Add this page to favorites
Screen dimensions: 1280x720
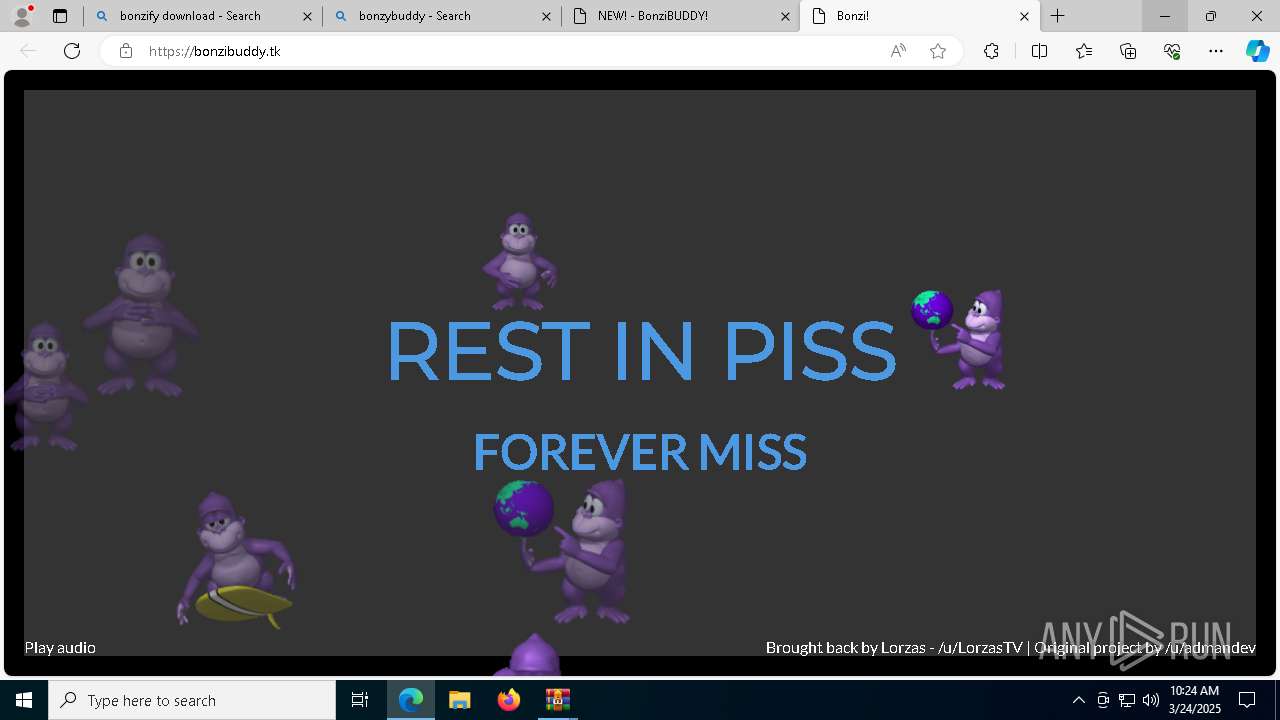click(x=938, y=51)
